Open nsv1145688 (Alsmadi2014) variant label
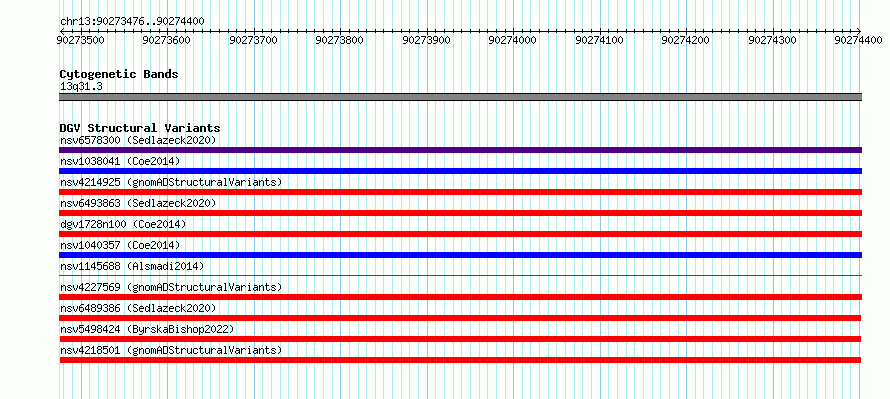 pos(132,266)
